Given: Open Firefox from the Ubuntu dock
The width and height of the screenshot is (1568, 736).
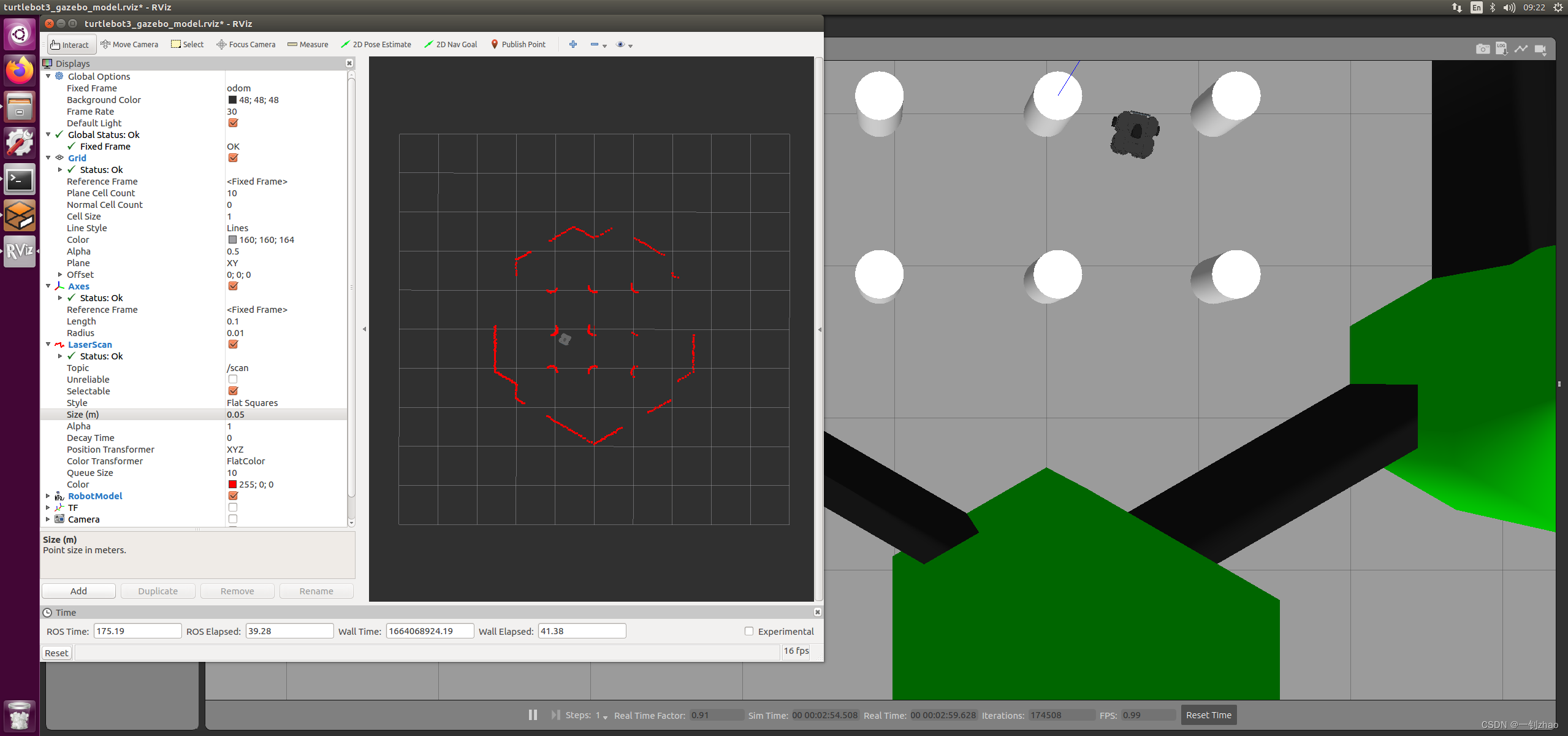Looking at the screenshot, I should 20,71.
